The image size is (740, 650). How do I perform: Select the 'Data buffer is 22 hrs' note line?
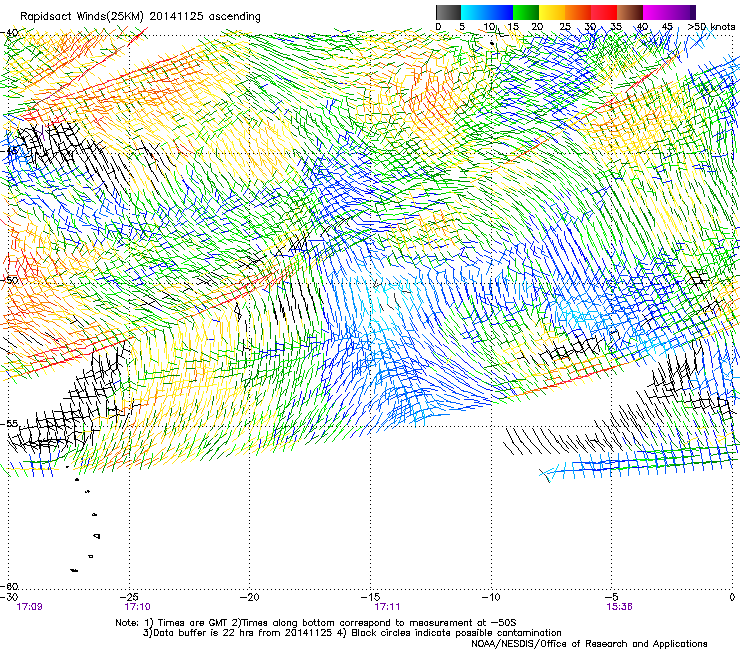pos(352,633)
